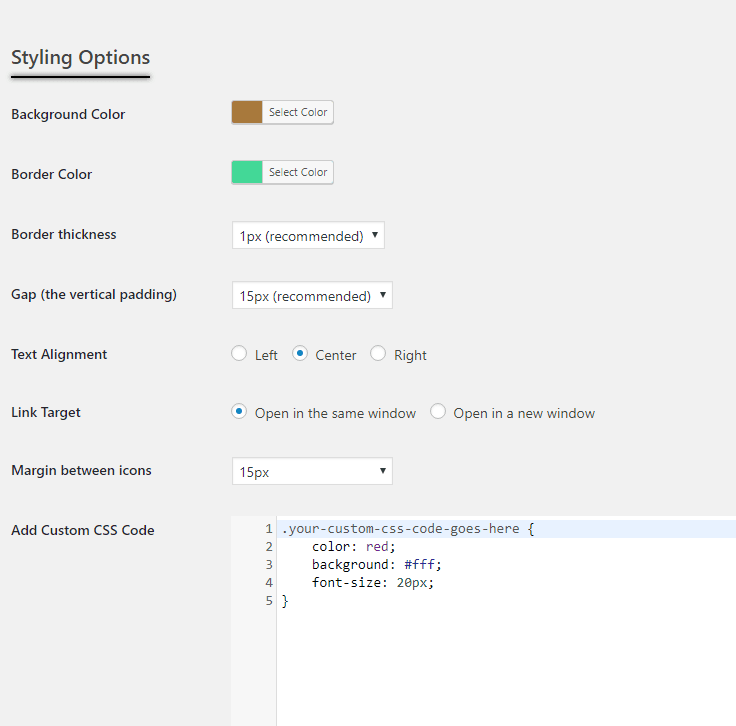
Task: Click the 'color: red;' line in editor
Action: (x=353, y=547)
